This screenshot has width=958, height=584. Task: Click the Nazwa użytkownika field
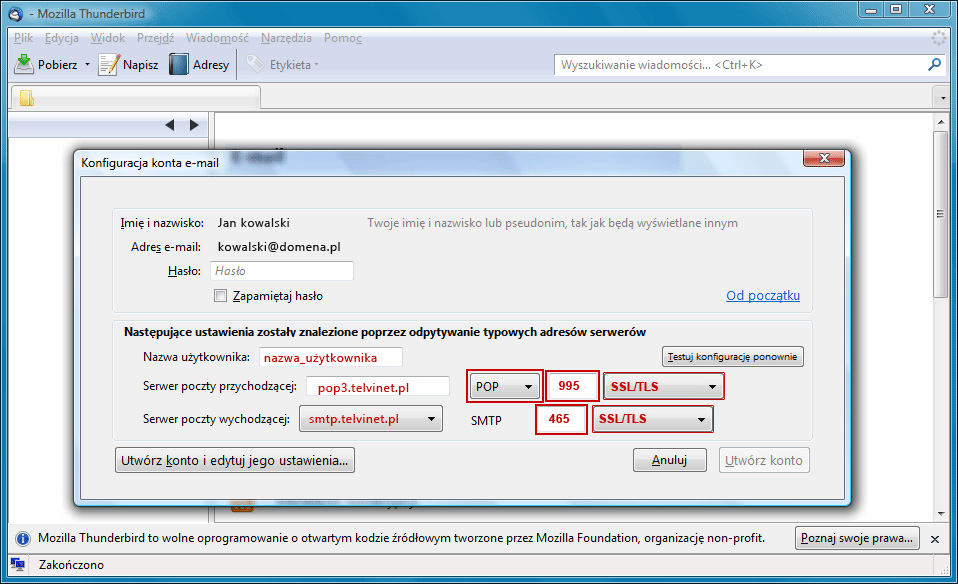coord(331,357)
